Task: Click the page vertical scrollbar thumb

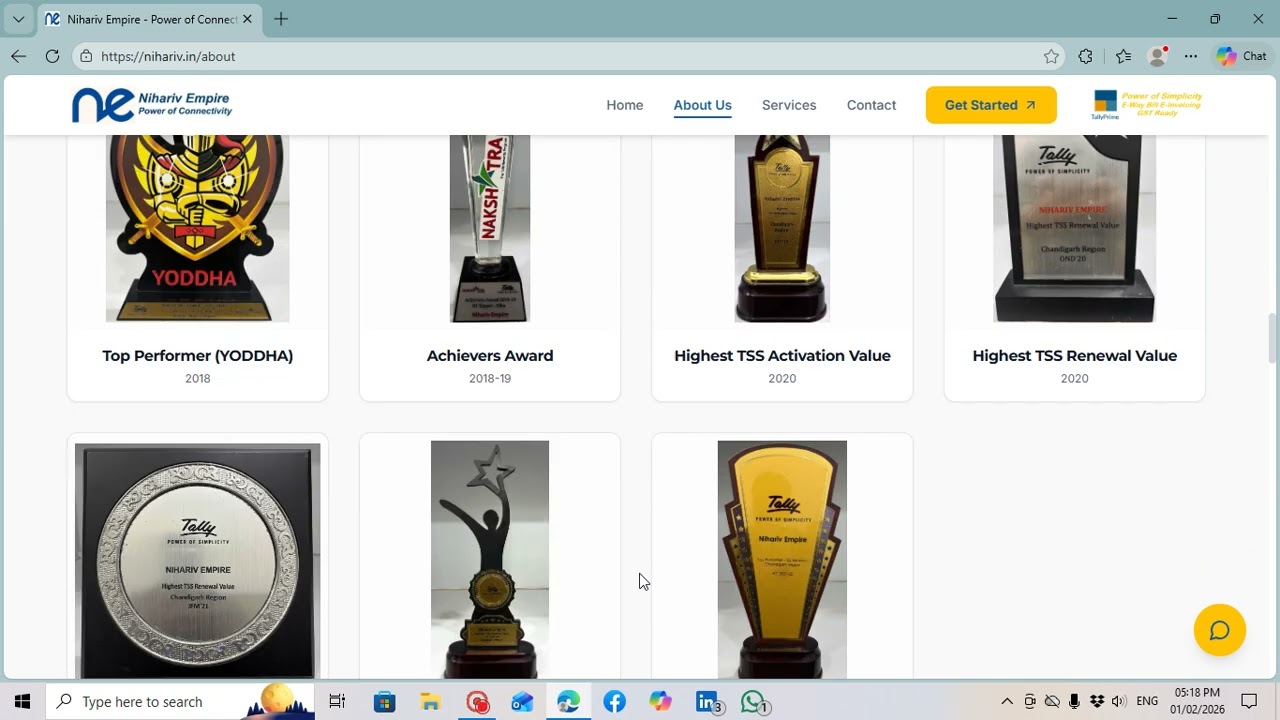Action: [x=1272, y=339]
